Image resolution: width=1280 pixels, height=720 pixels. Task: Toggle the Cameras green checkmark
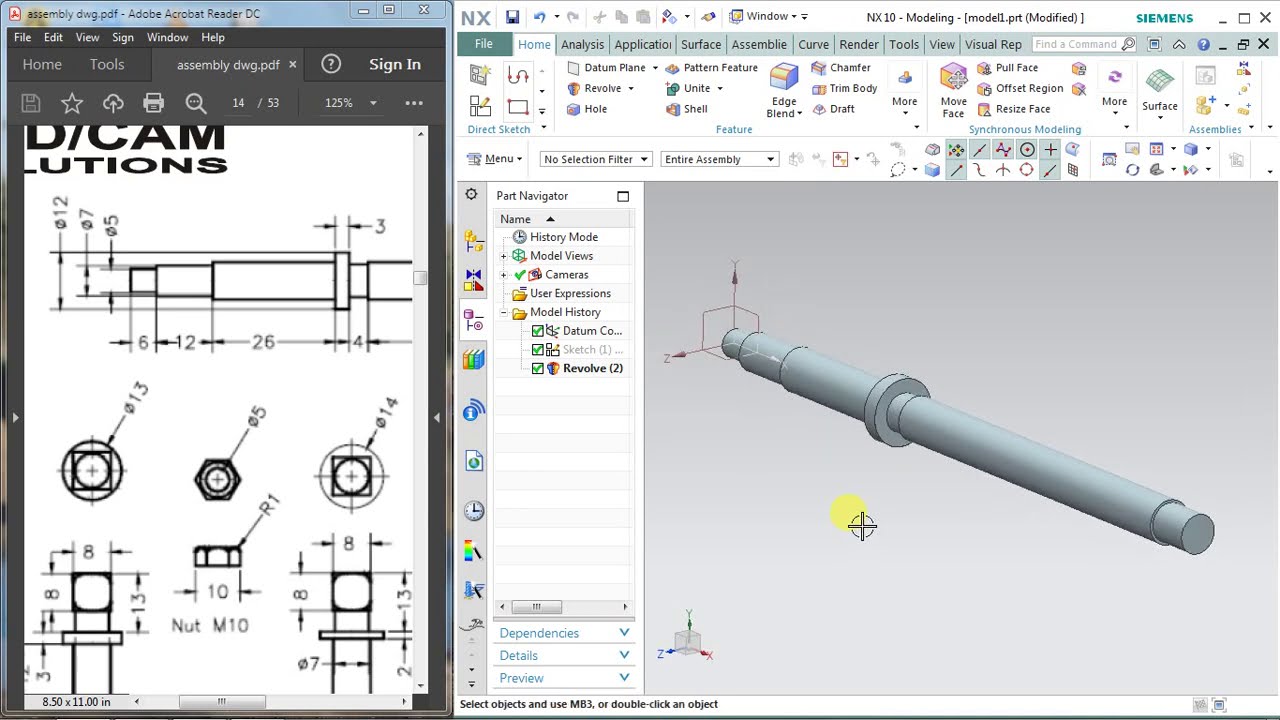click(x=520, y=275)
